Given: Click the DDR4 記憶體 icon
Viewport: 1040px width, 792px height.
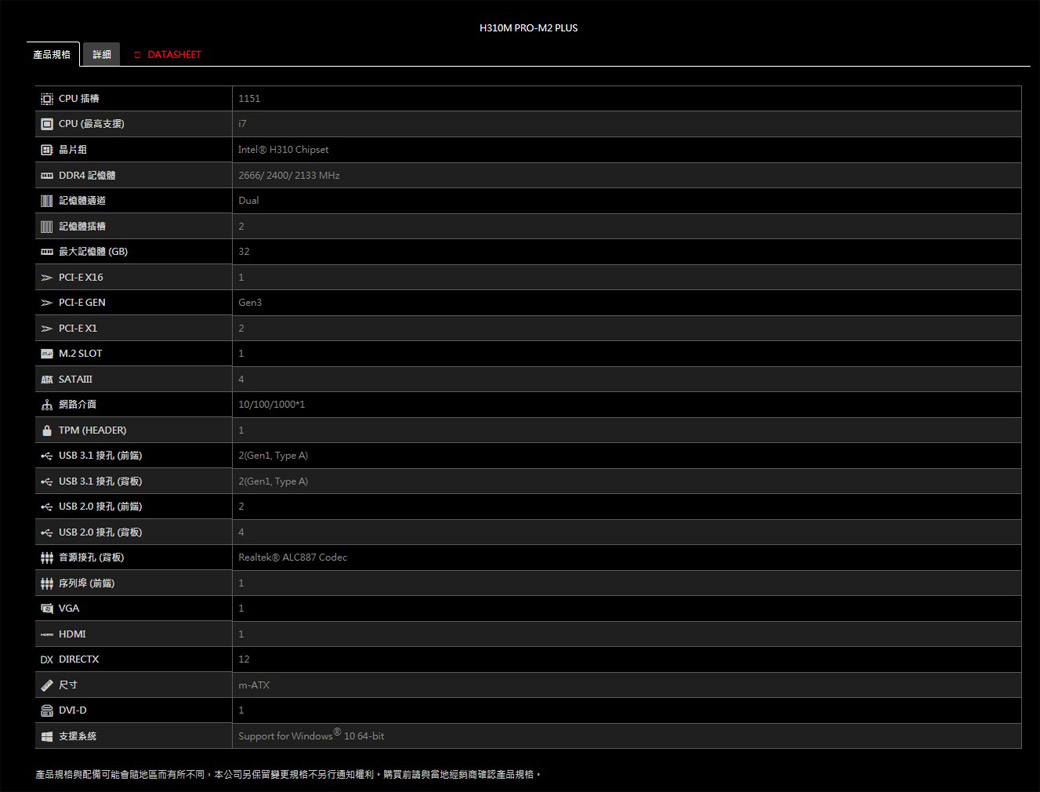Looking at the screenshot, I should (46, 175).
